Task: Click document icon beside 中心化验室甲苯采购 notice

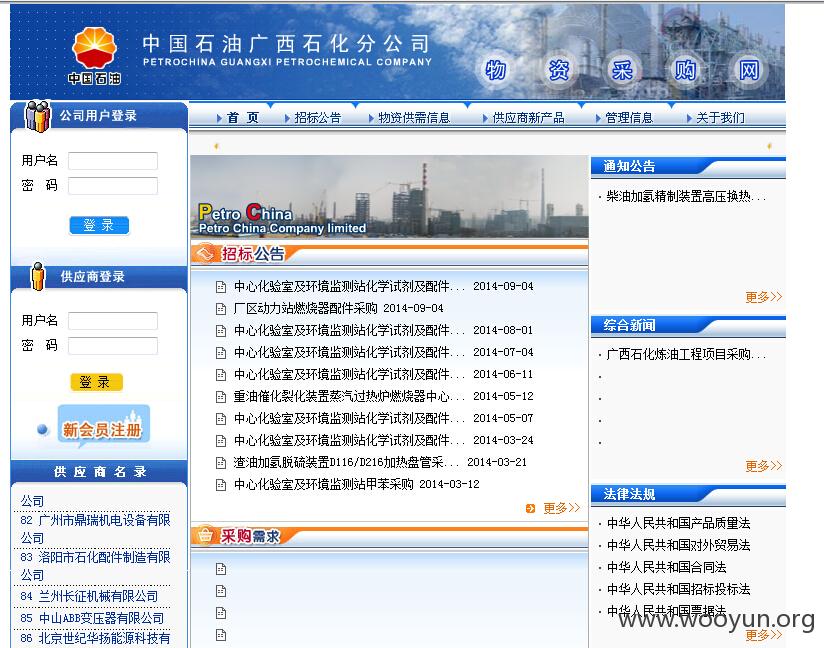Action: coord(221,485)
